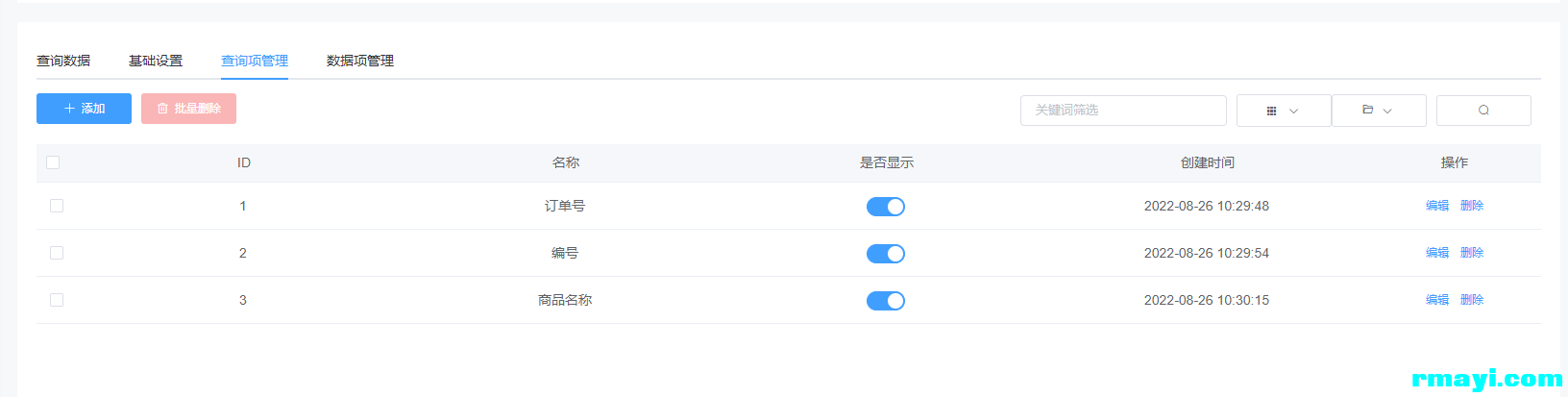The height and width of the screenshot is (397, 1568).
Task: Click the trash icon on 批量删除
Action: [162, 109]
